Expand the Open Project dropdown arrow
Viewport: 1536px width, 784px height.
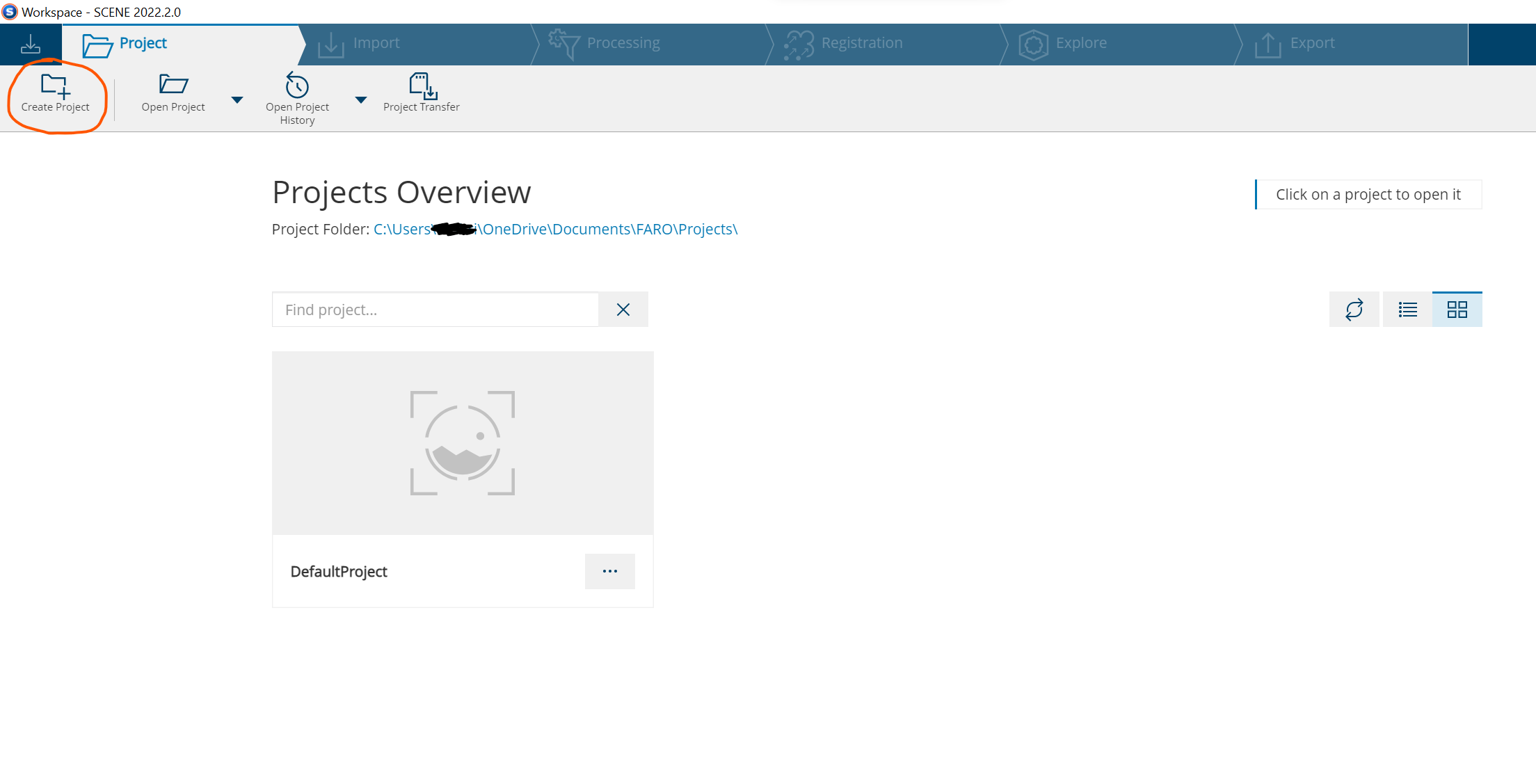point(237,100)
